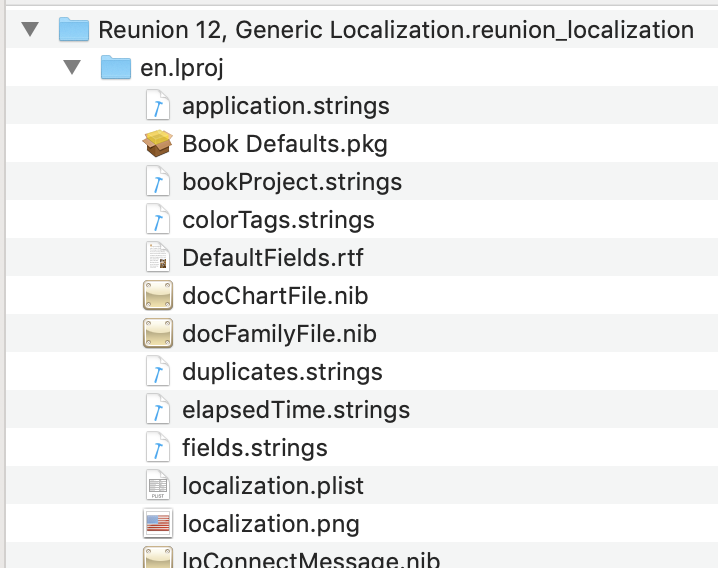Select the lpConnectMessage.nib file name

(311, 558)
